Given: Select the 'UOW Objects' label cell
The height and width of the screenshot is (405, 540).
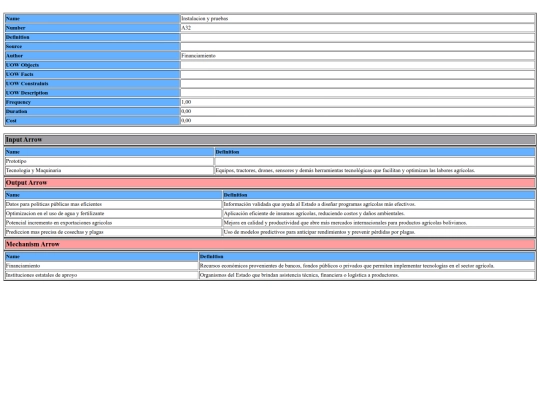Looking at the screenshot, I should pos(92,65).
